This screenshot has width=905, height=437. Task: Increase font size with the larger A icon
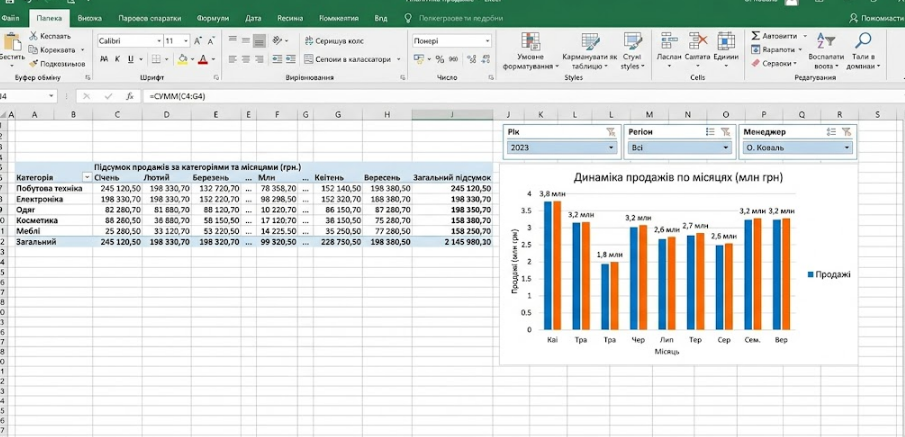[x=198, y=41]
